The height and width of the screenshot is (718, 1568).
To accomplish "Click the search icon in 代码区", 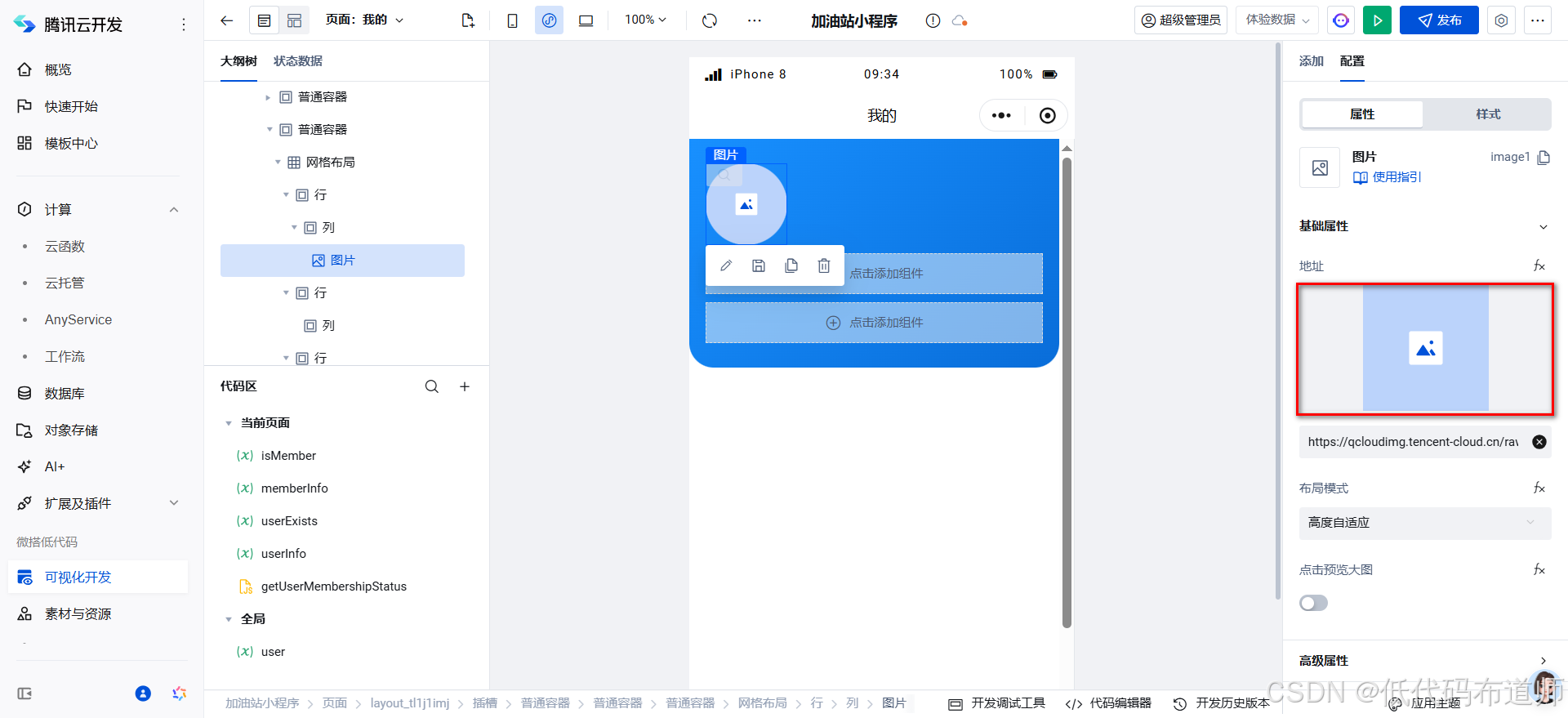I will coord(432,386).
